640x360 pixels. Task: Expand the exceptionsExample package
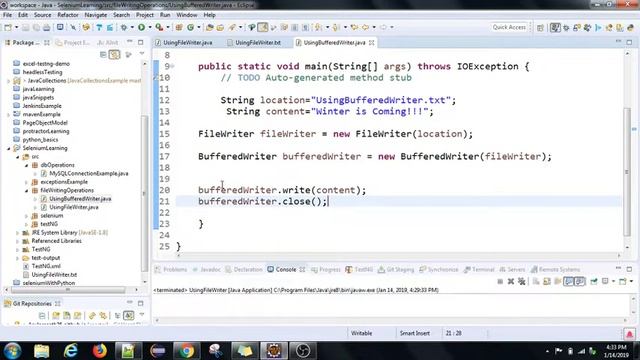point(27,182)
